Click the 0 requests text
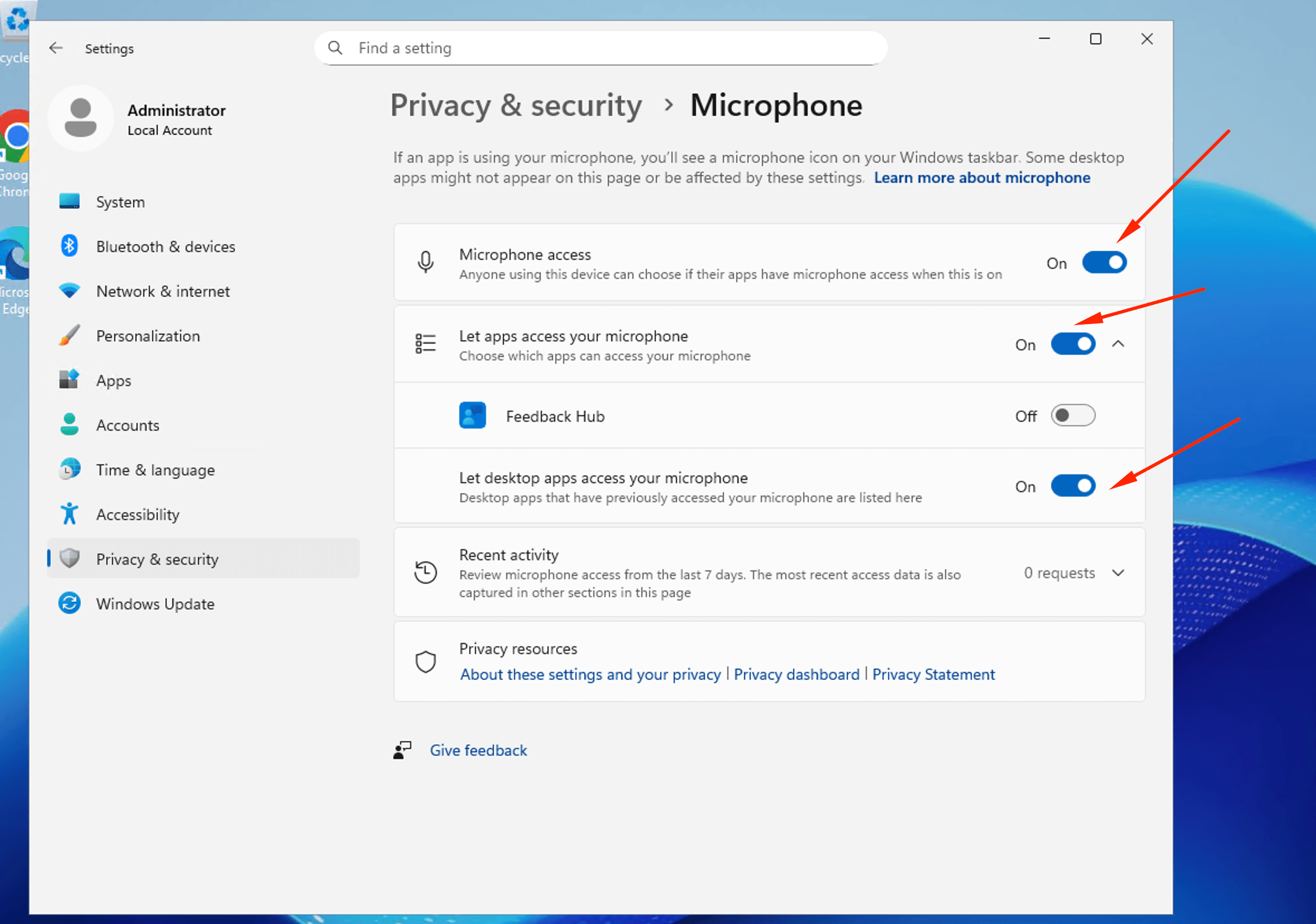 pyautogui.click(x=1059, y=573)
